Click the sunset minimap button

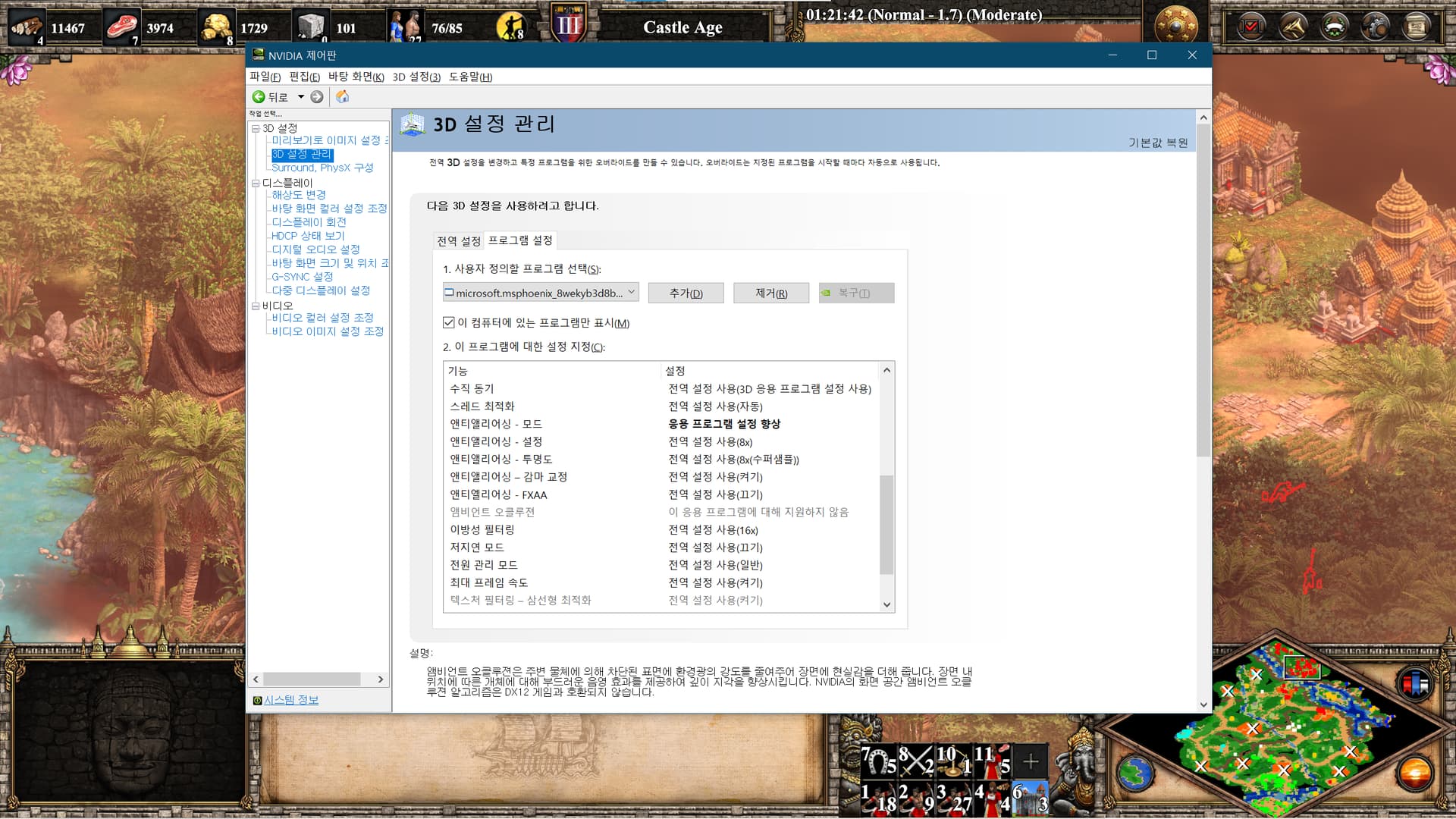pos(1415,774)
